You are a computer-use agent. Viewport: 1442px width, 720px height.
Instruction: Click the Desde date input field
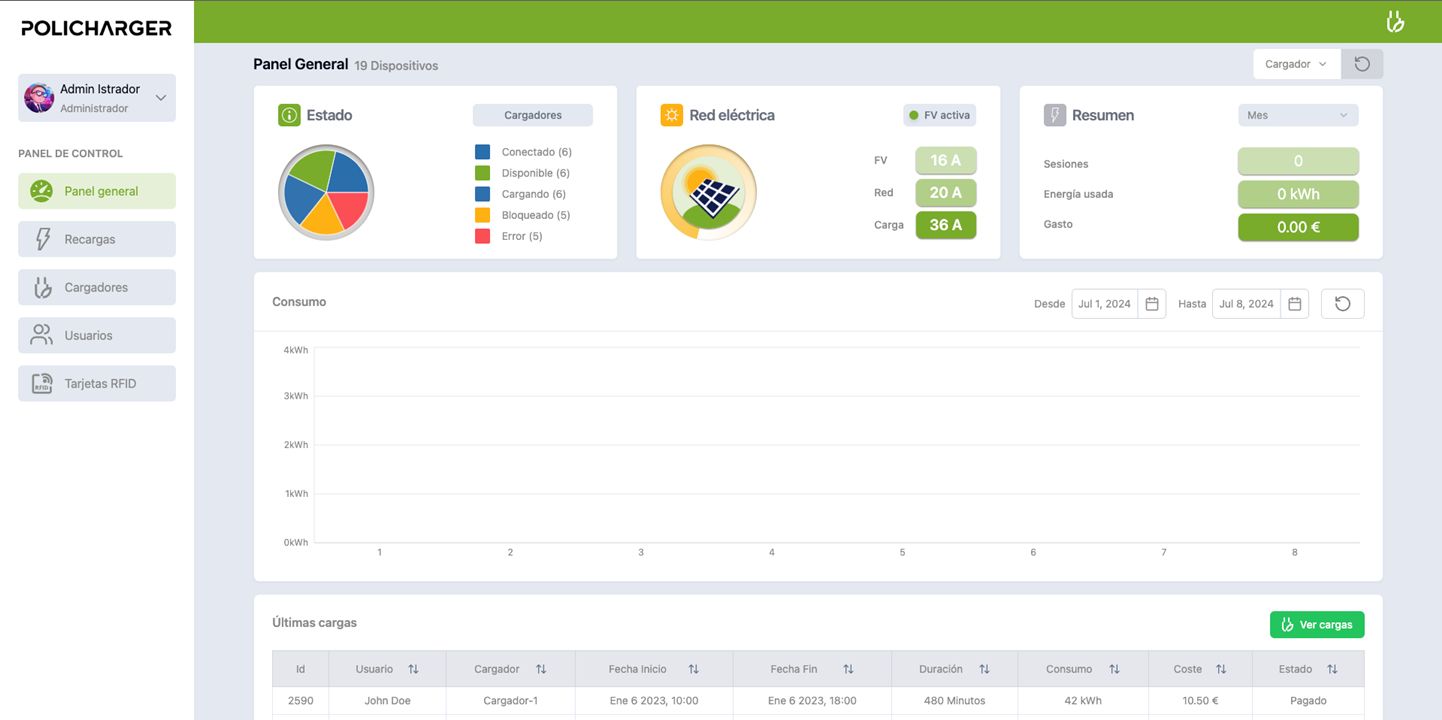(x=1105, y=304)
